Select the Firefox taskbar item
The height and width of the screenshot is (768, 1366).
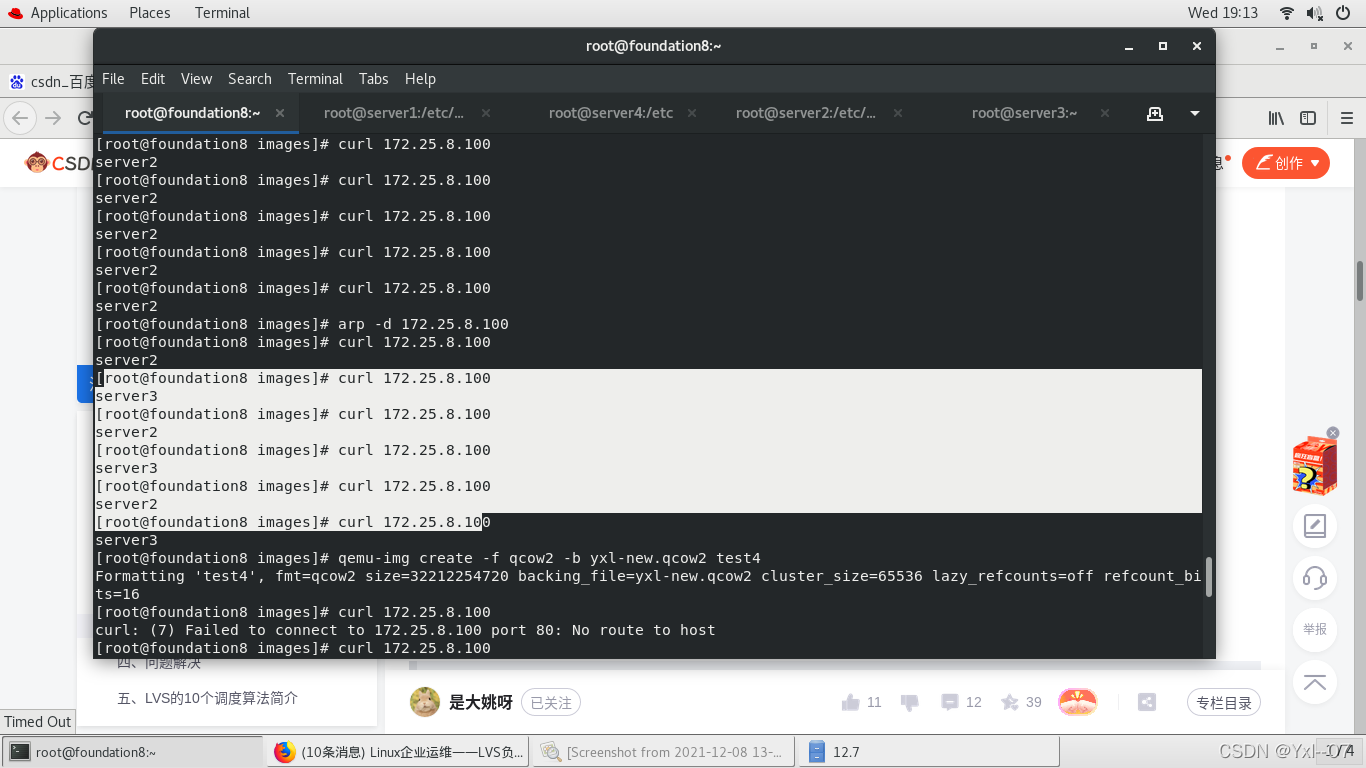pos(398,752)
